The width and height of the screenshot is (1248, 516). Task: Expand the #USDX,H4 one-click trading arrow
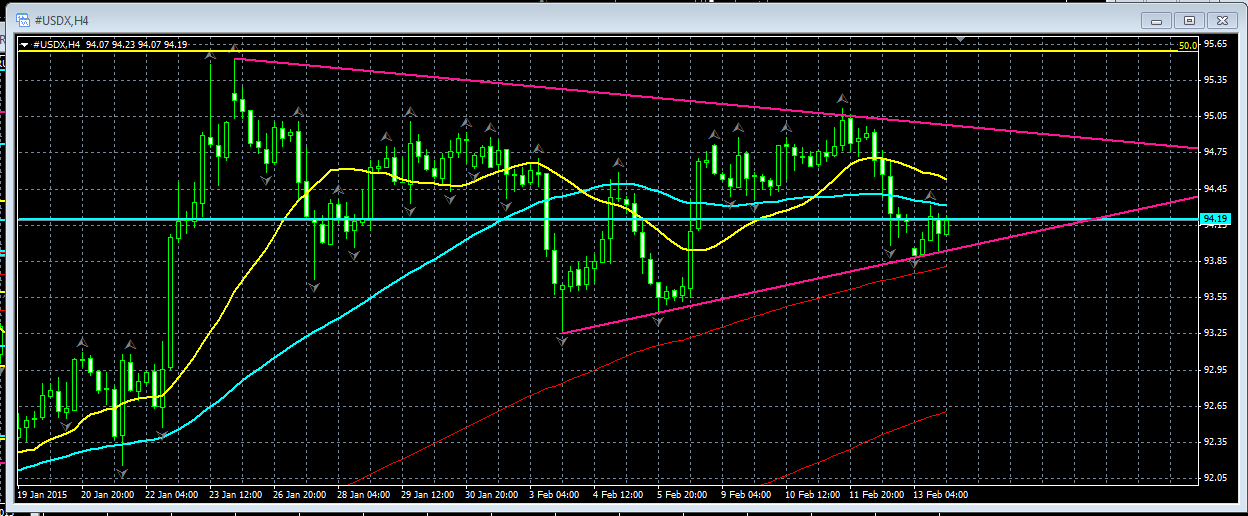[26, 44]
